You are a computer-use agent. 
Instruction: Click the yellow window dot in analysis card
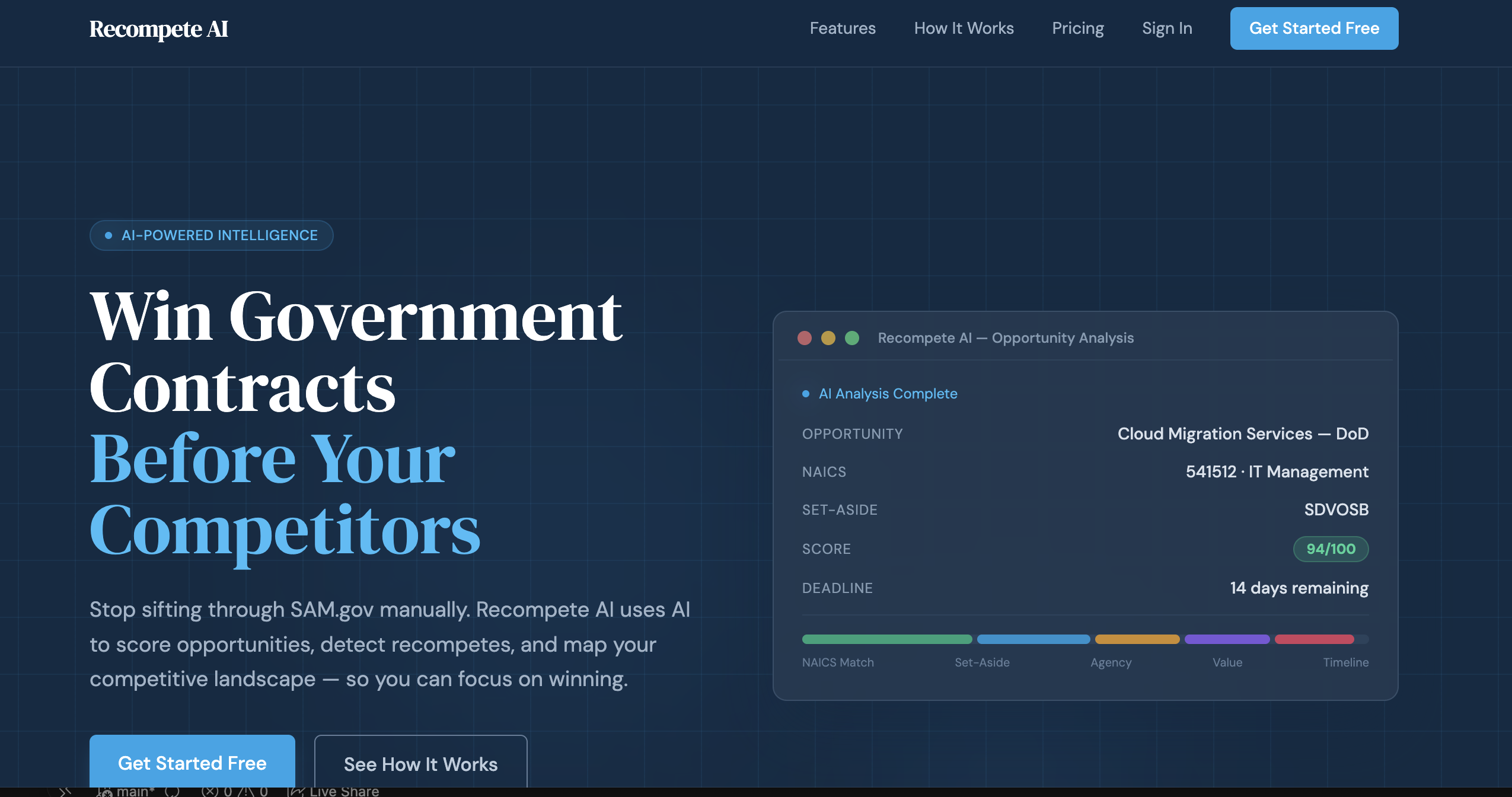click(828, 338)
